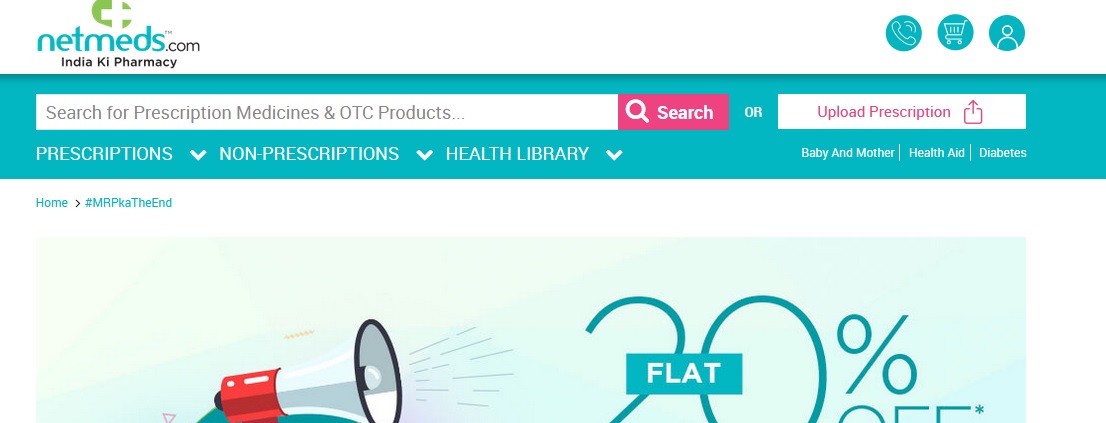Viewport: 1106px width, 423px height.
Task: Open the shopping cart icon
Action: pyautogui.click(x=955, y=33)
